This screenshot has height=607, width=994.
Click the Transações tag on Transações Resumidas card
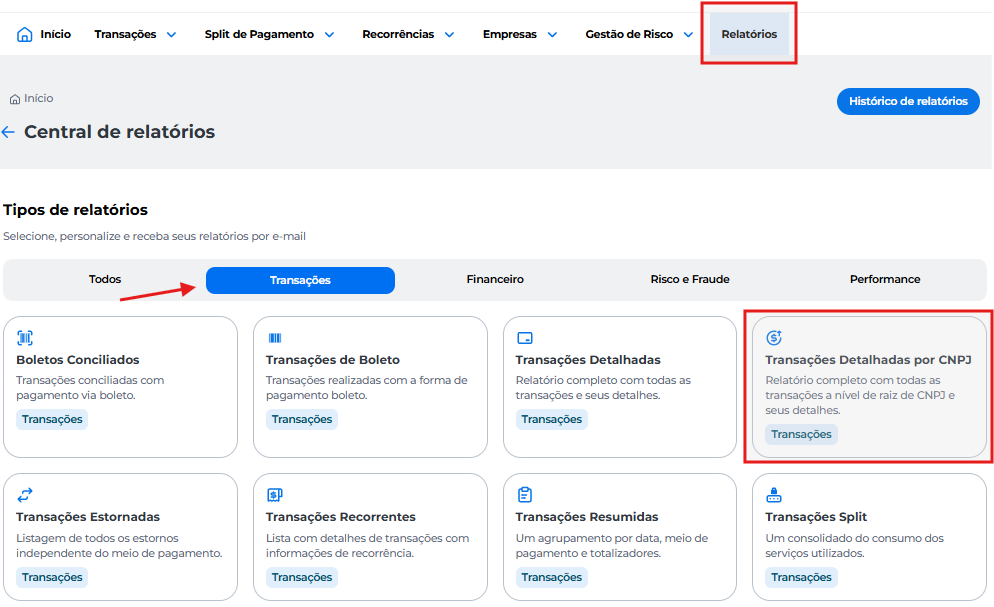(552, 577)
